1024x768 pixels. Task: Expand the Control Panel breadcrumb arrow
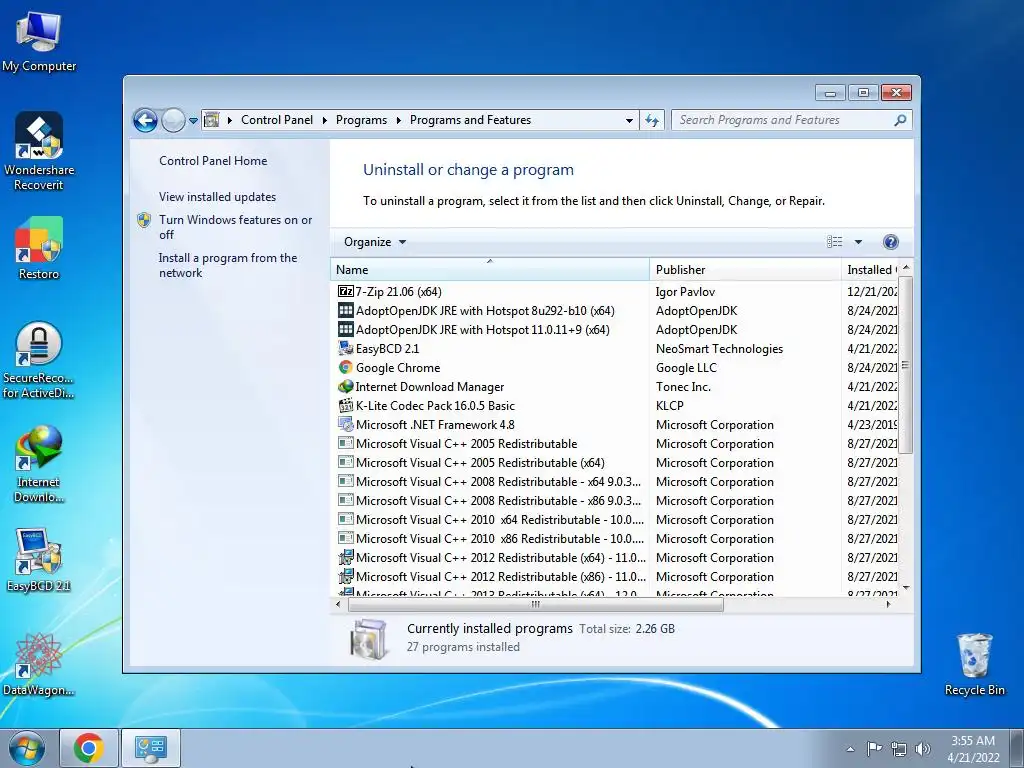(x=325, y=120)
